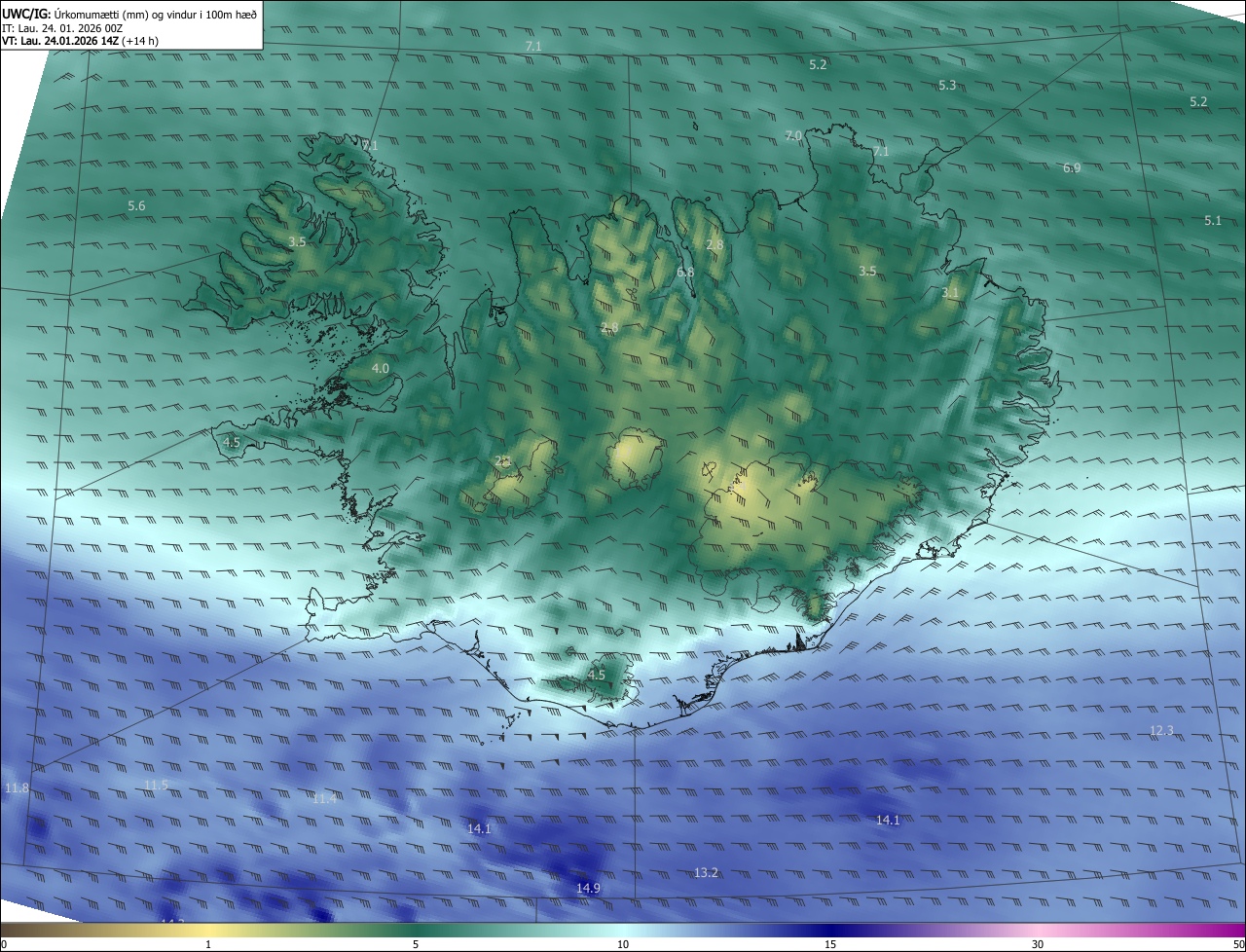The image size is (1246, 952).
Task: Select the 13.2 value south of Iceland
Action: (x=706, y=873)
